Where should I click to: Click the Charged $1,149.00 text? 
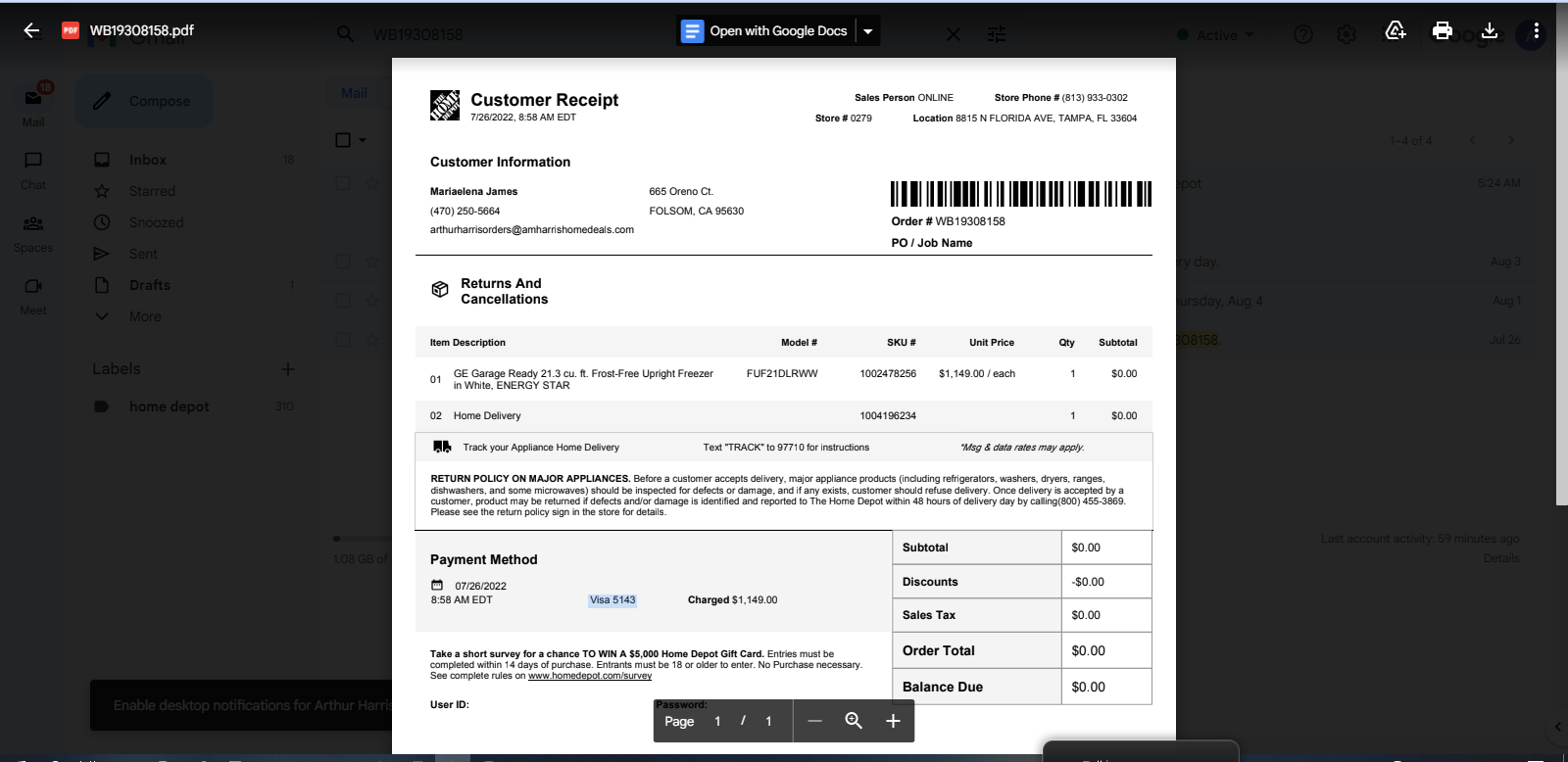tap(732, 600)
